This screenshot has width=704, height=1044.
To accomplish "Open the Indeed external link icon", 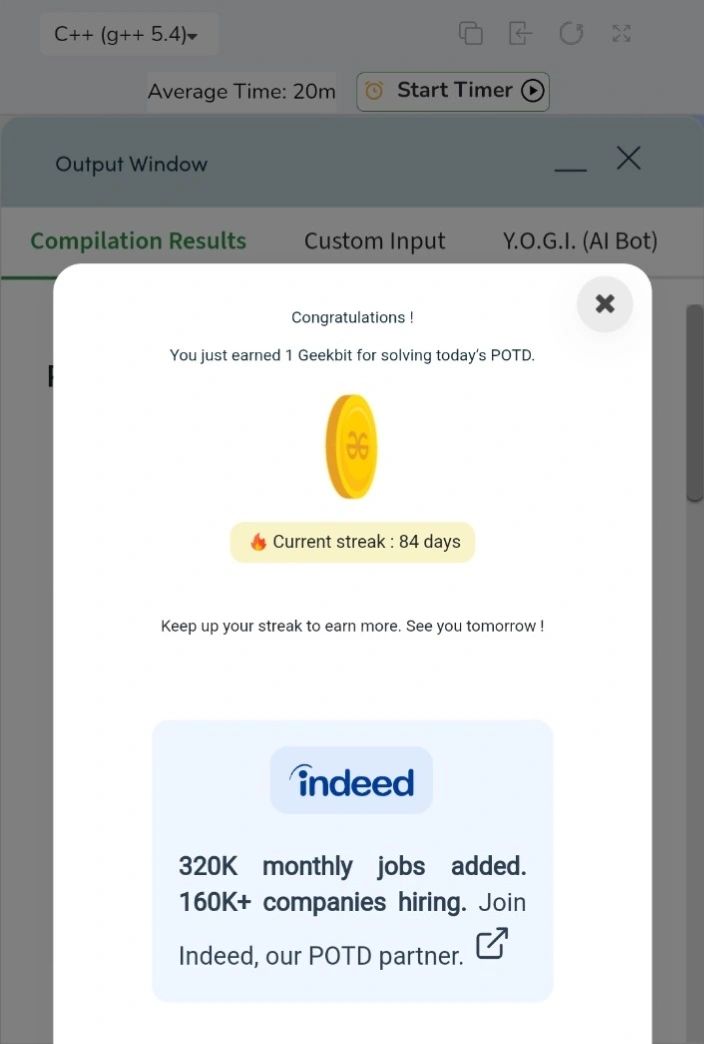I will pyautogui.click(x=492, y=943).
